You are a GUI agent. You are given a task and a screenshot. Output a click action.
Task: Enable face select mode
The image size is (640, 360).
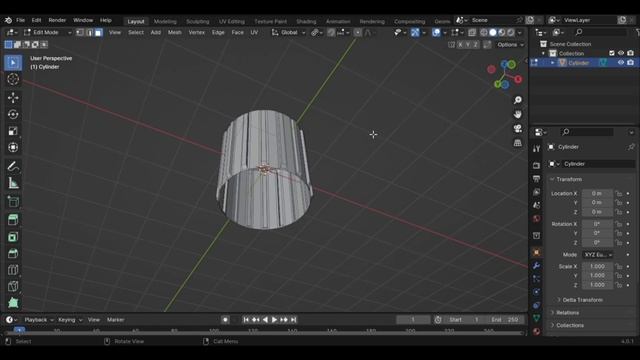pos(98,32)
